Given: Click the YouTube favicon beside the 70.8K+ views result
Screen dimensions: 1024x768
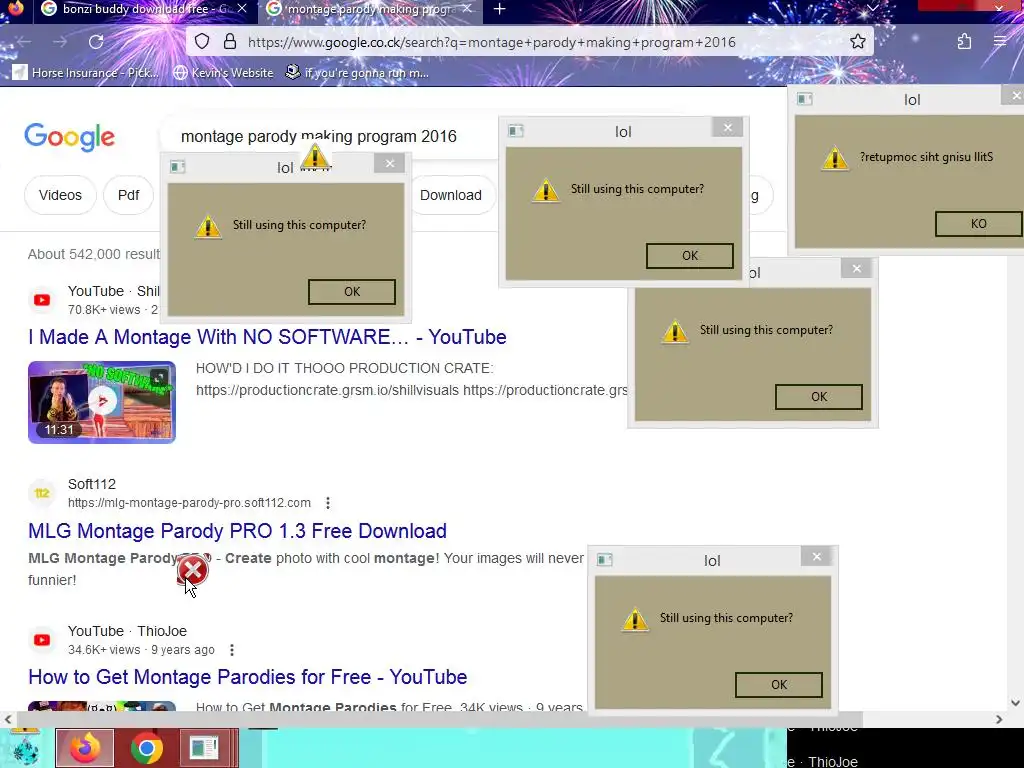Looking at the screenshot, I should pos(42,300).
